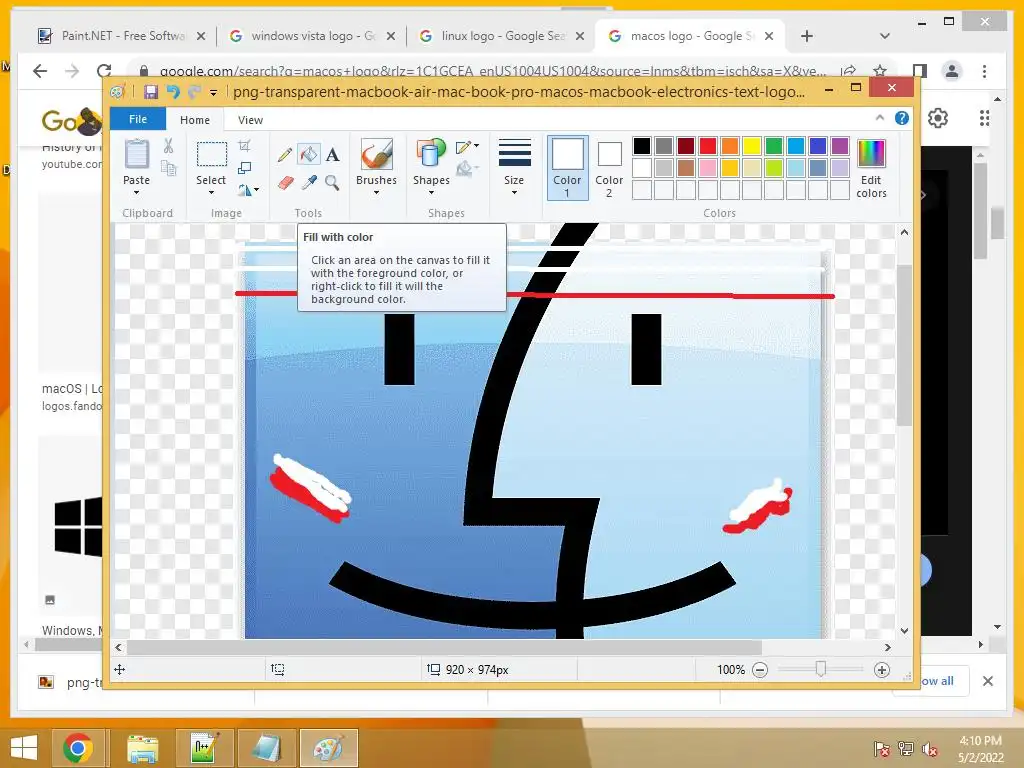
Task: Click zoom in plus button in Paint
Action: pos(882,670)
